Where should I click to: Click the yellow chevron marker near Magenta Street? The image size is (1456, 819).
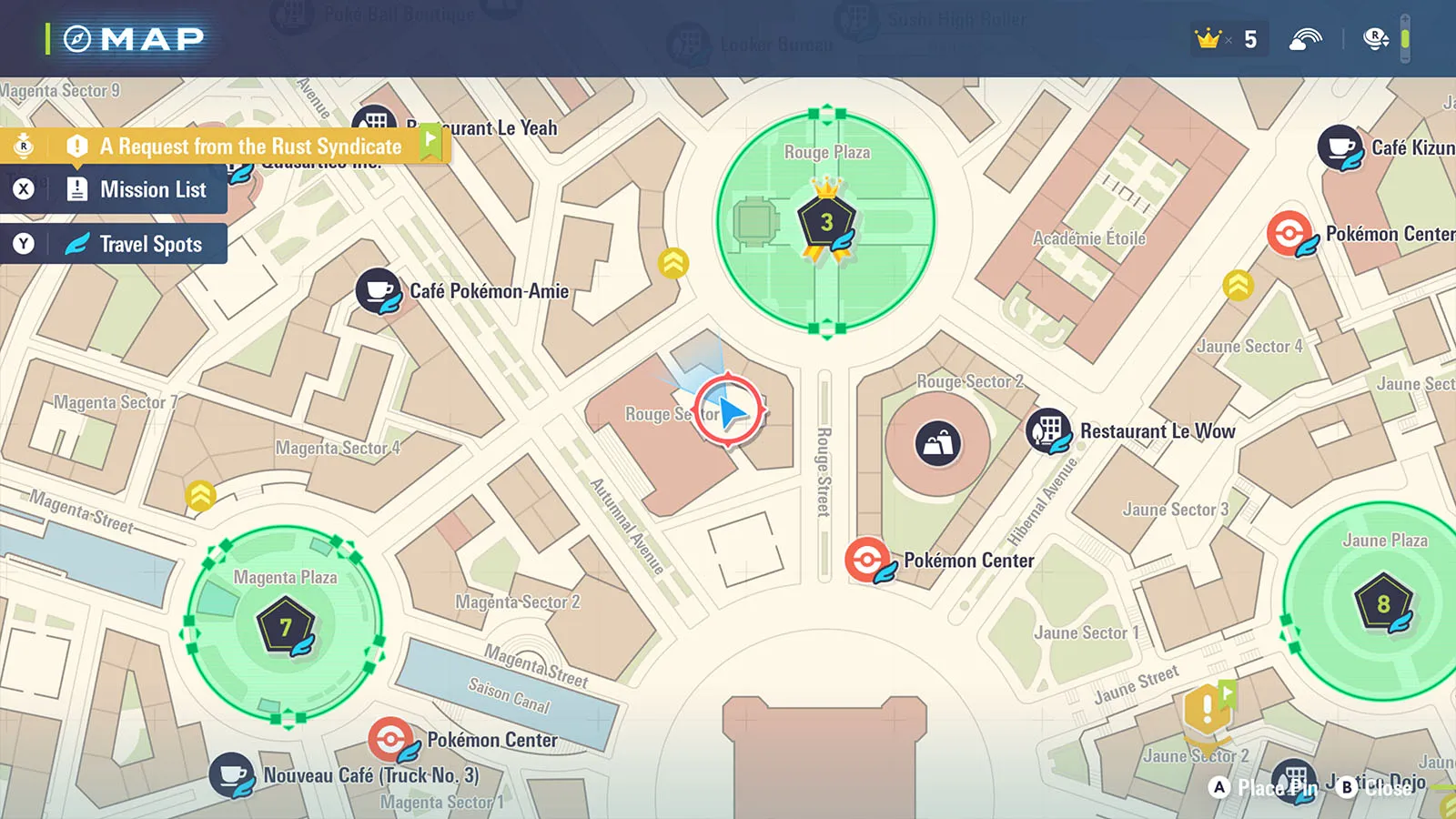click(x=200, y=496)
